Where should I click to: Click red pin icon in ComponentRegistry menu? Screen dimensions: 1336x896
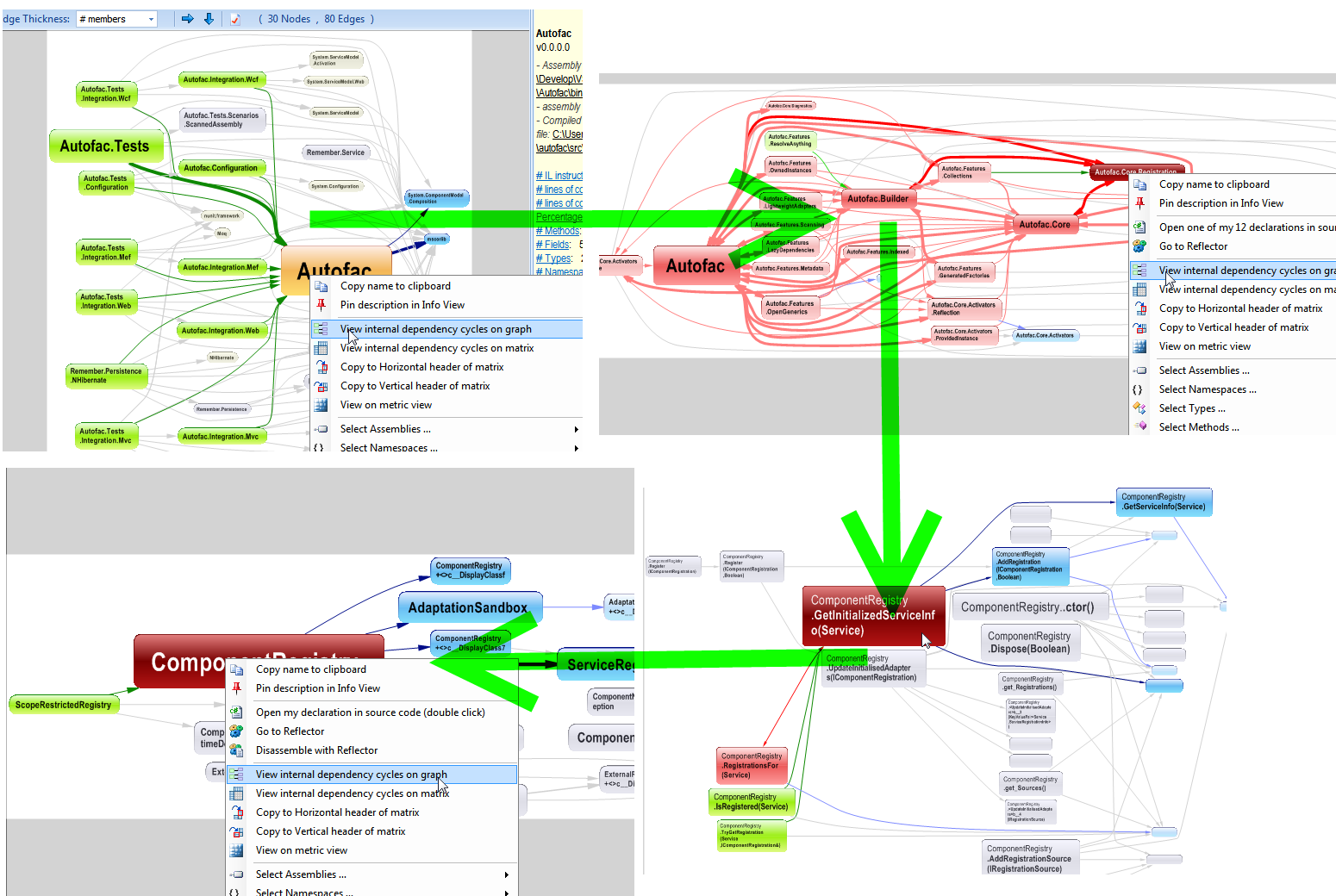[x=236, y=688]
